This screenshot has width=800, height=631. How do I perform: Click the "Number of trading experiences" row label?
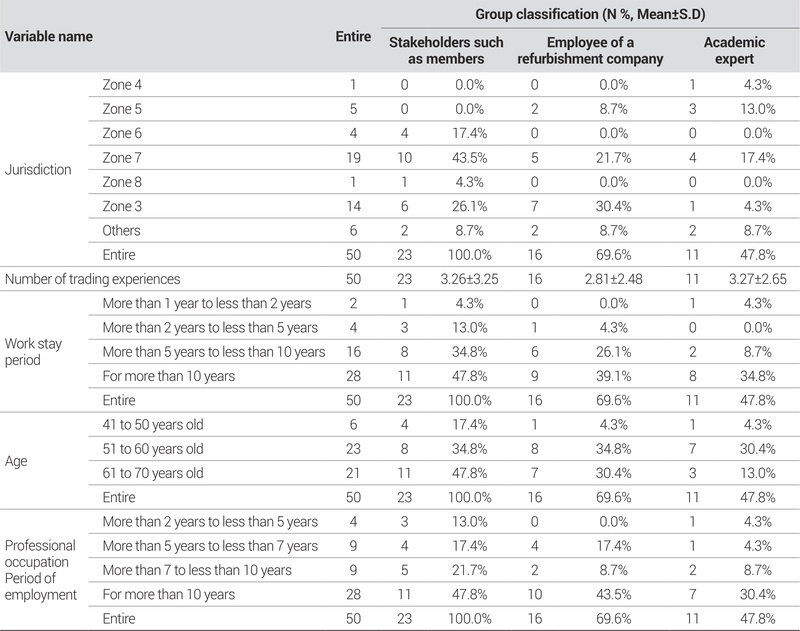coord(95,277)
